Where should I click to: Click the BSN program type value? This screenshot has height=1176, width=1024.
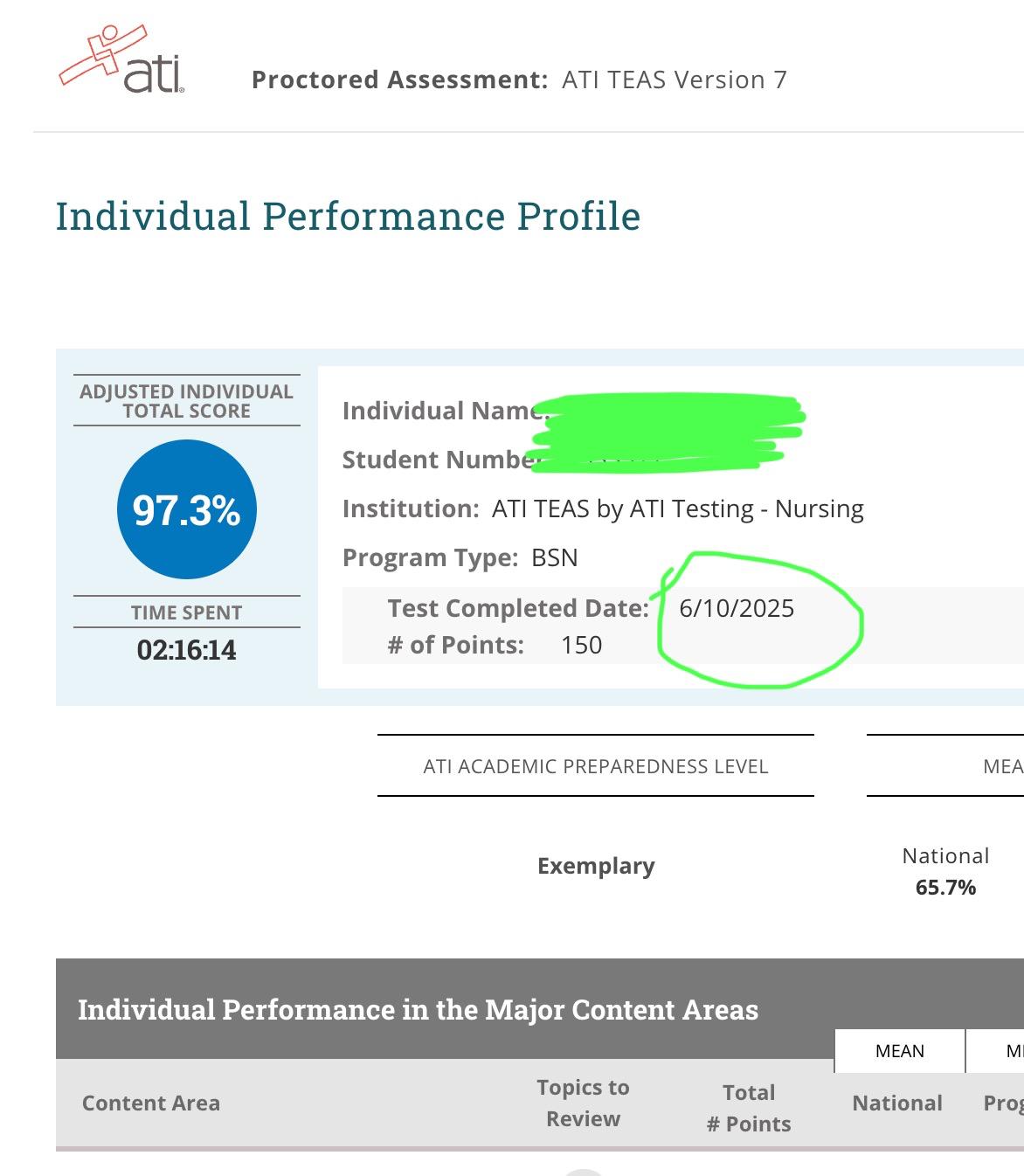(x=555, y=557)
